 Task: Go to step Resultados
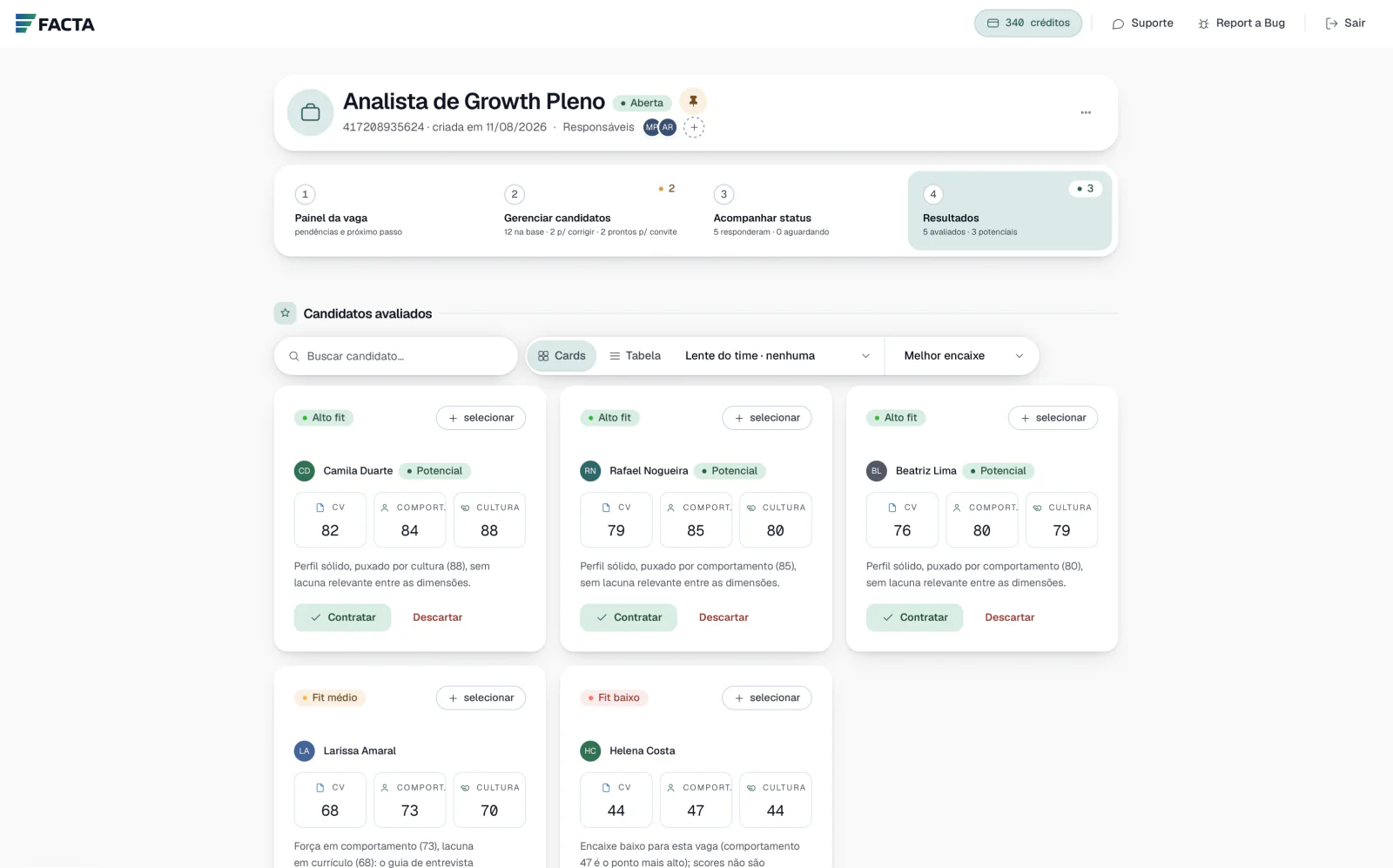click(x=1010, y=211)
